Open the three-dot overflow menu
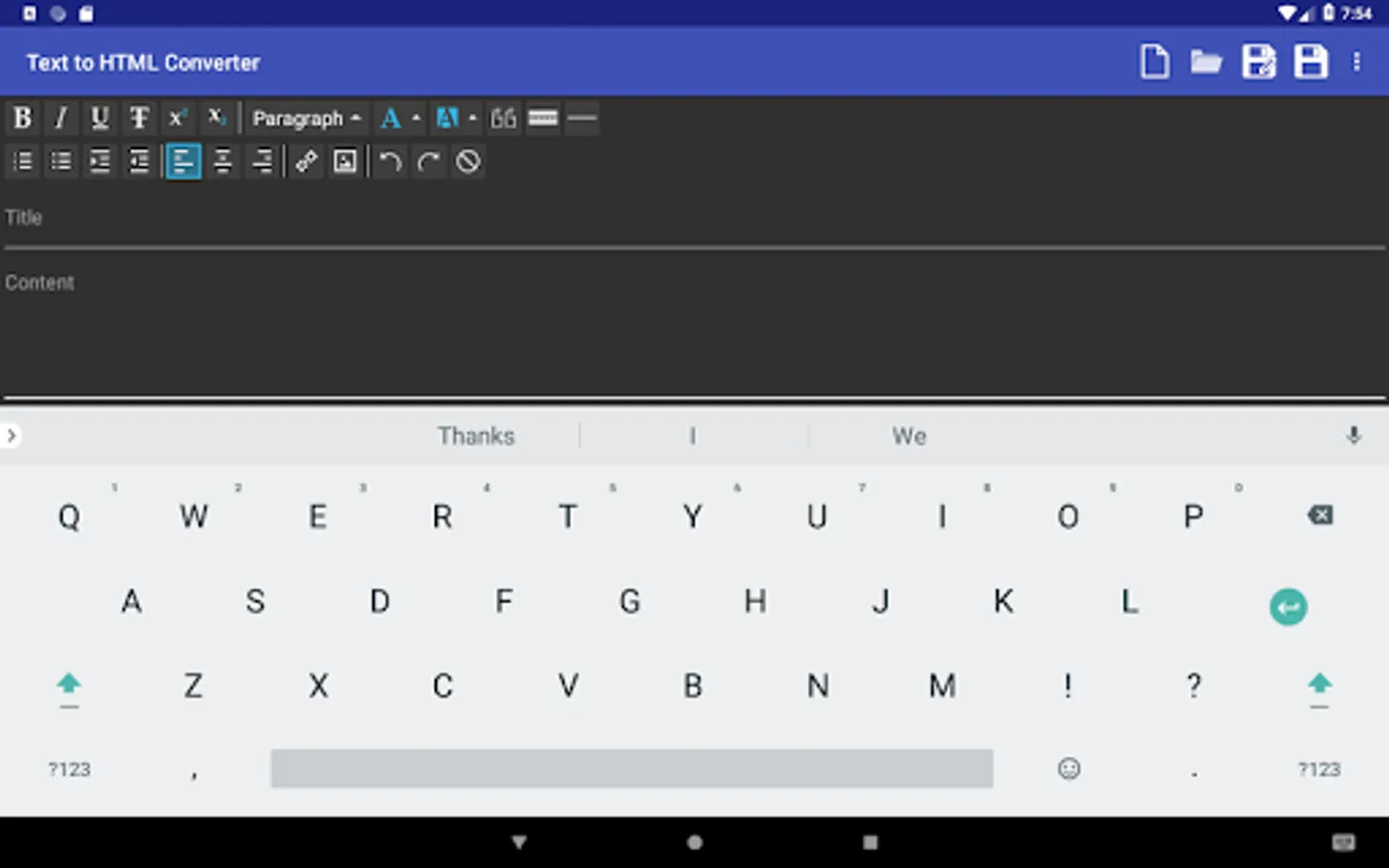This screenshot has width=1389, height=868. point(1357,62)
